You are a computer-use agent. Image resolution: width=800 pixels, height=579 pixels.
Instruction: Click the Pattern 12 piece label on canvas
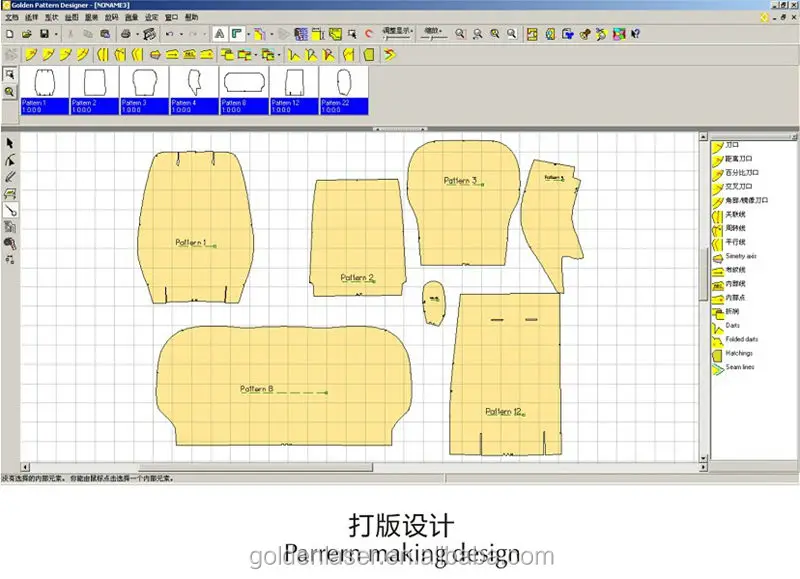click(503, 411)
